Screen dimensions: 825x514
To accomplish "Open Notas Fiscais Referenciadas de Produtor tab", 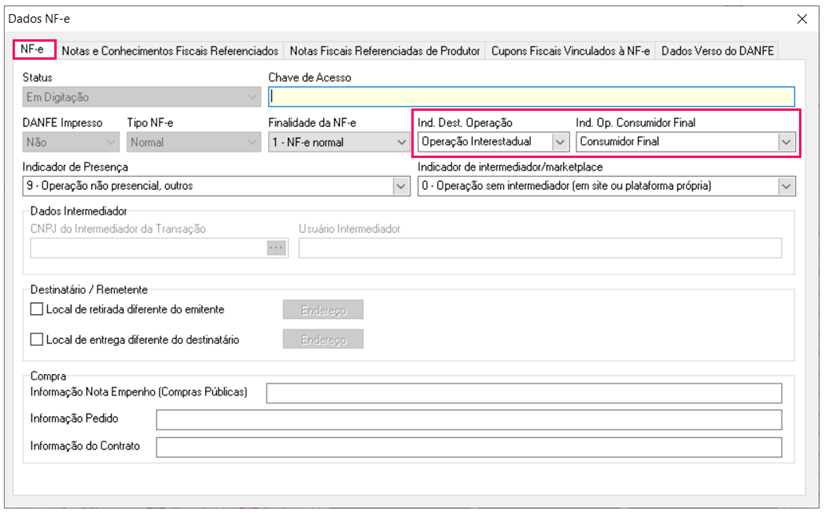I will [x=385, y=50].
